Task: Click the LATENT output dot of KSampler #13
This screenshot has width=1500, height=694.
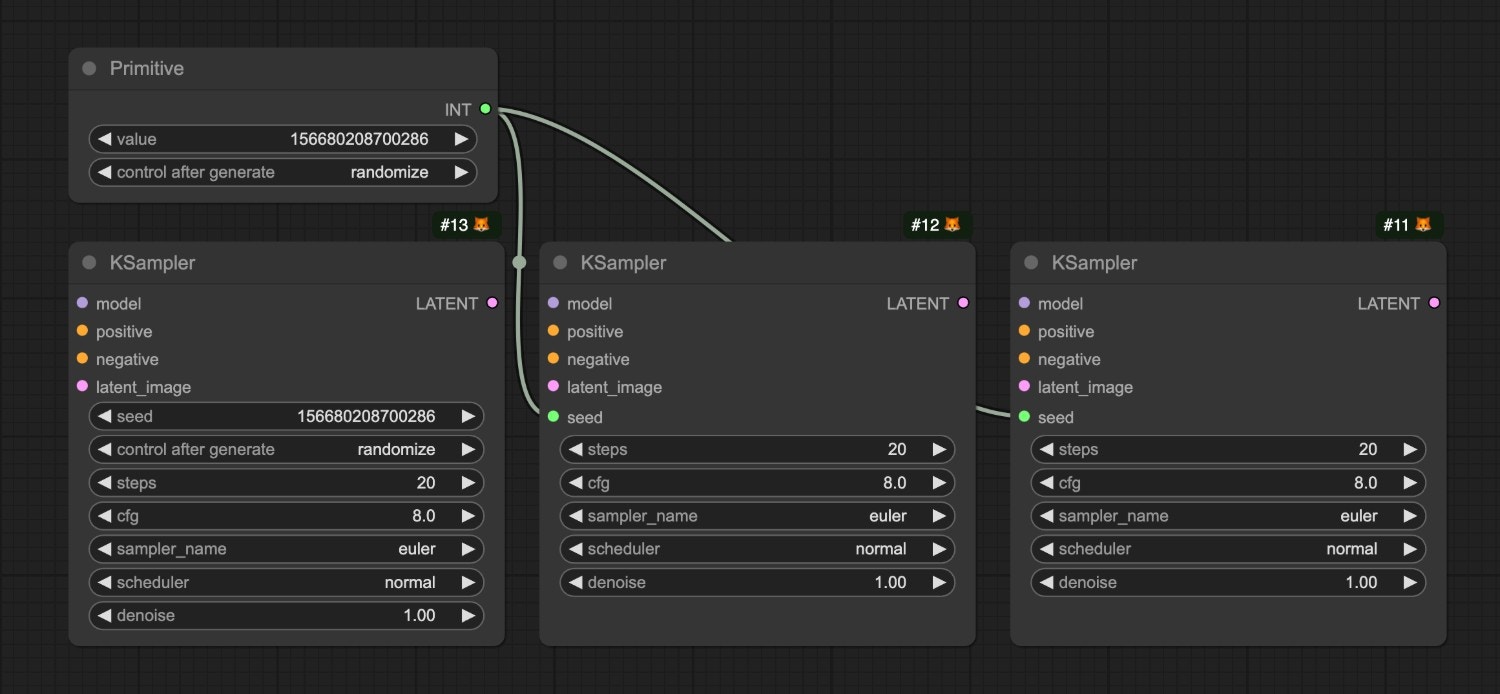Action: coord(492,303)
